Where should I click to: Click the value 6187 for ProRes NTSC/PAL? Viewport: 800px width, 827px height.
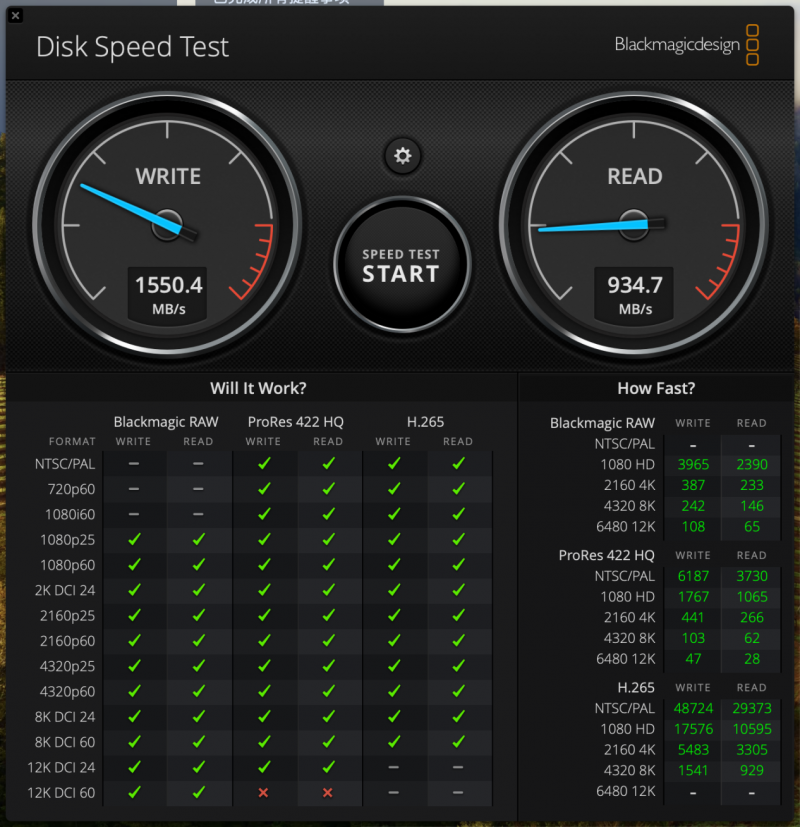point(693,576)
